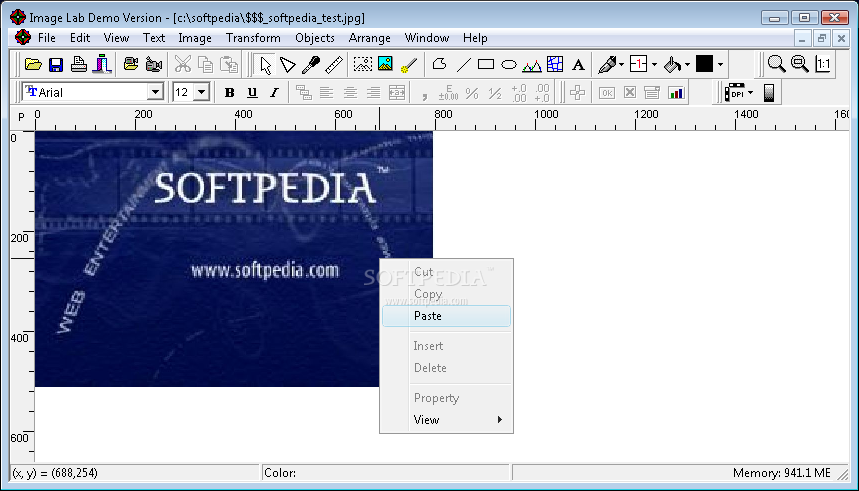This screenshot has height=491, width=859.
Task: Click the percent format icon
Action: tap(472, 93)
